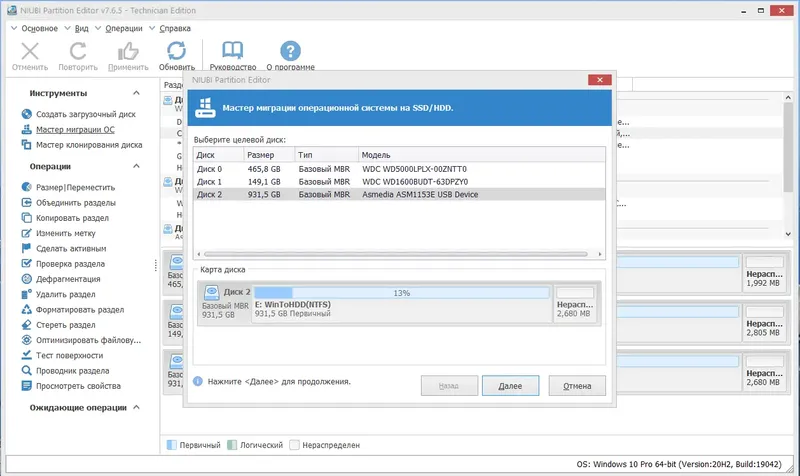The height and width of the screenshot is (476, 800).
Task: Select Диск 0 row in target list
Action: pos(399,169)
